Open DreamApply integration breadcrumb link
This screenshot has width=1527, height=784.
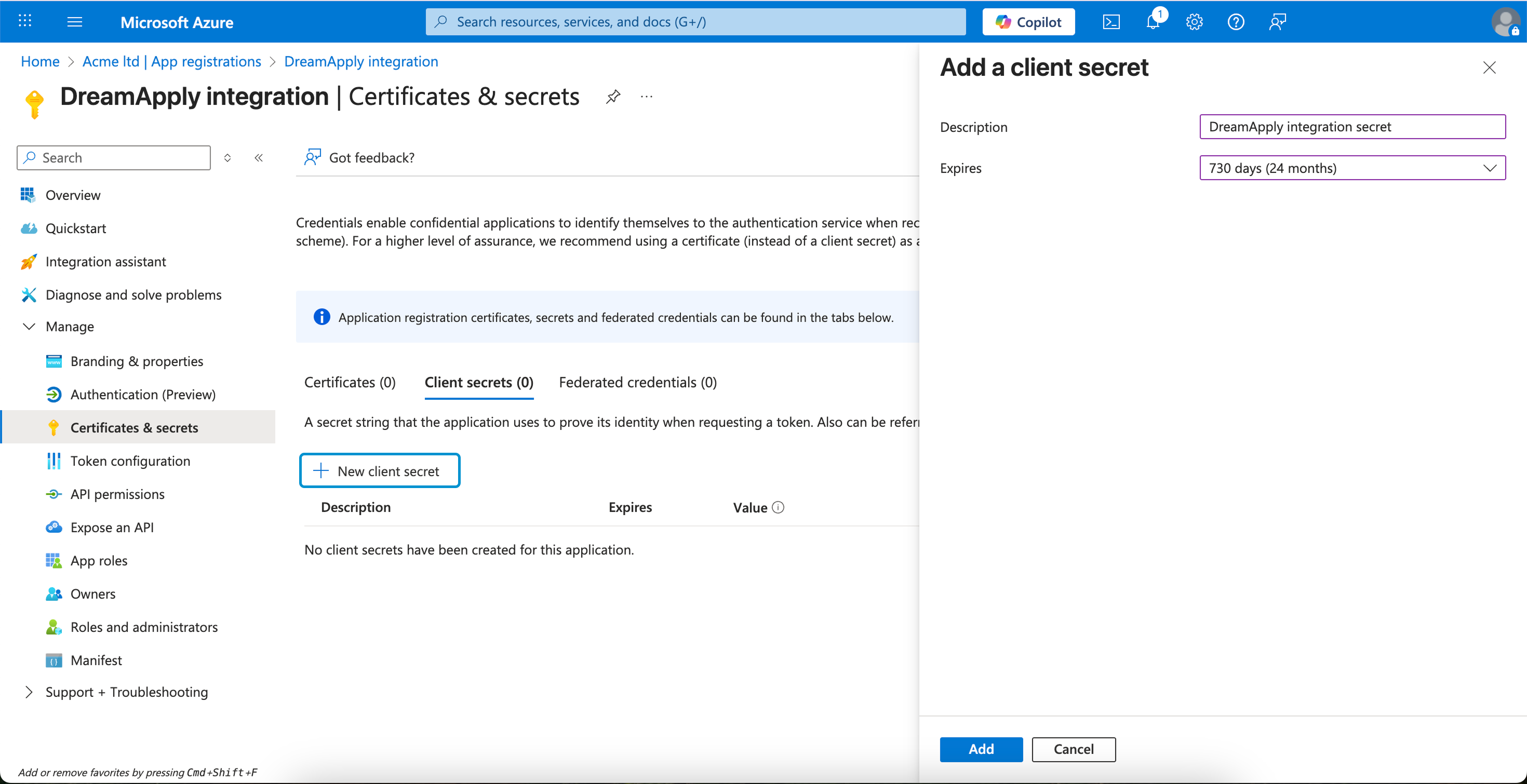[361, 61]
